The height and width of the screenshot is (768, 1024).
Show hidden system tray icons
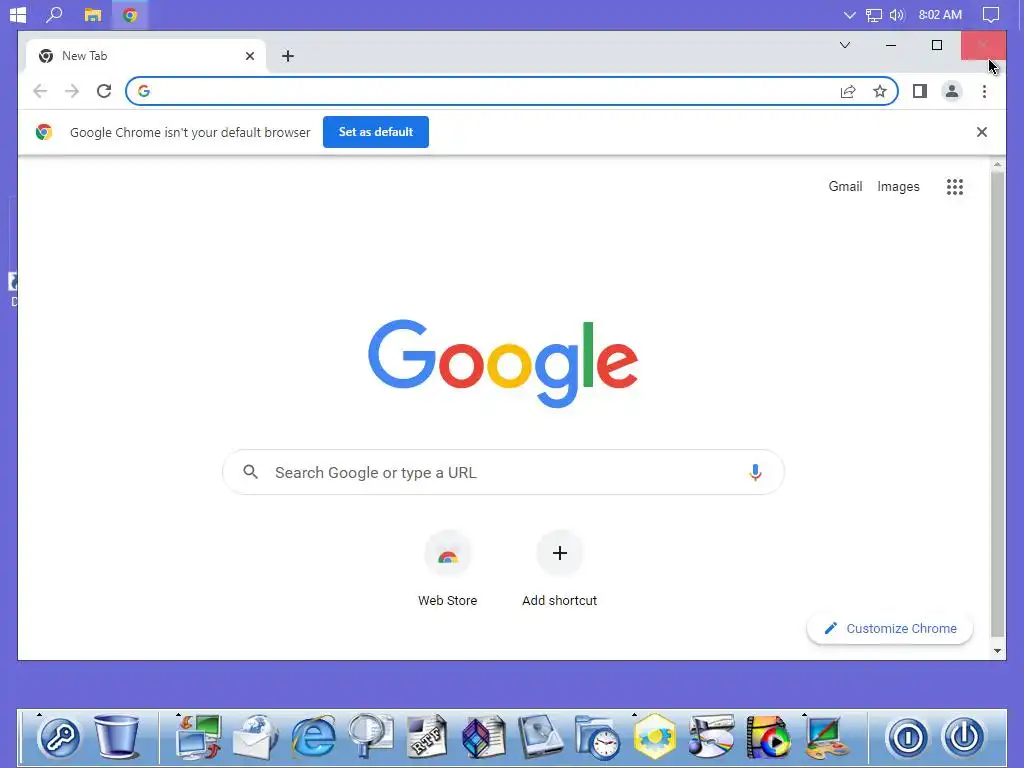(850, 14)
